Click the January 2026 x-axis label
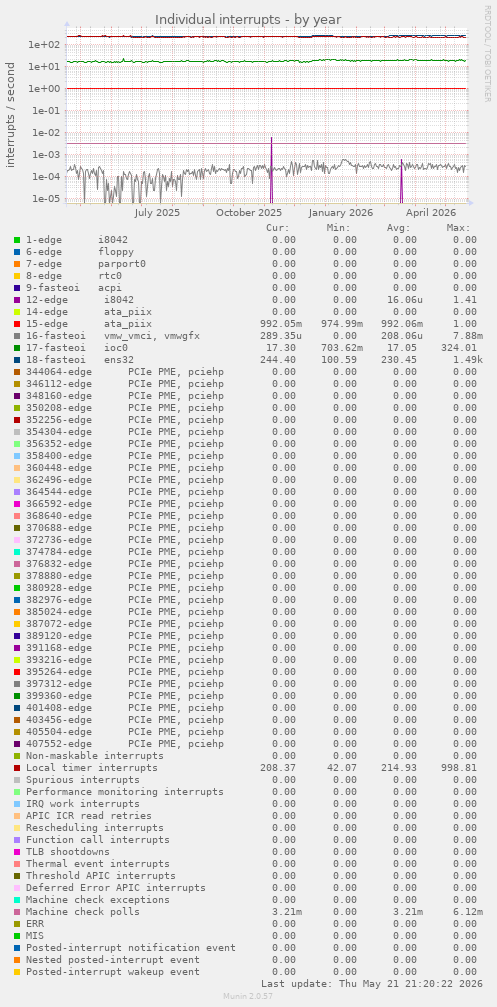497x1007 pixels. tap(340, 212)
